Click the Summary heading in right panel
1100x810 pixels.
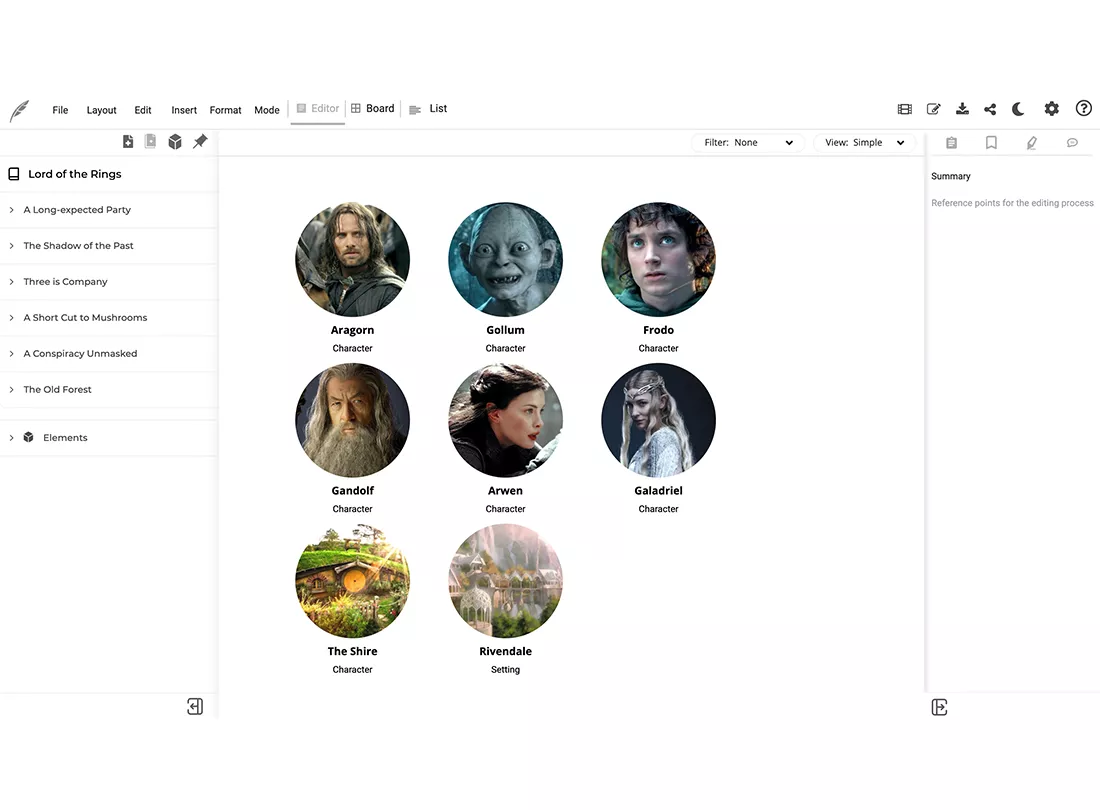point(951,177)
